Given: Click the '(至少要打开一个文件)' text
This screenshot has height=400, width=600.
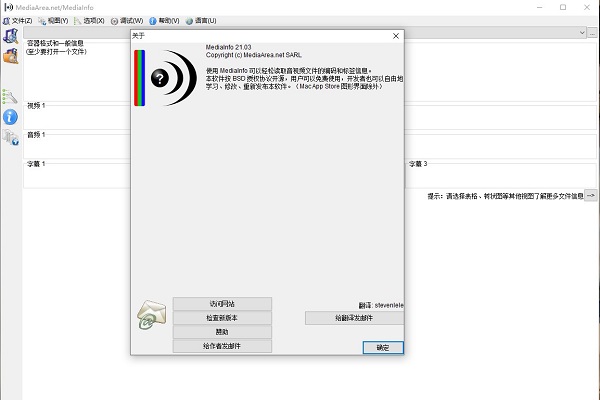Looking at the screenshot, I should tap(56, 52).
